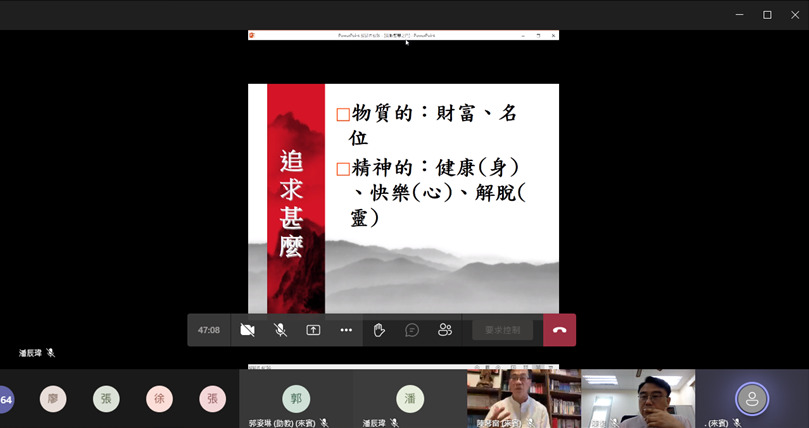Select the anonymous guest avatar tile
Image resolution: width=809 pixels, height=428 pixels.
pyautogui.click(x=752, y=399)
